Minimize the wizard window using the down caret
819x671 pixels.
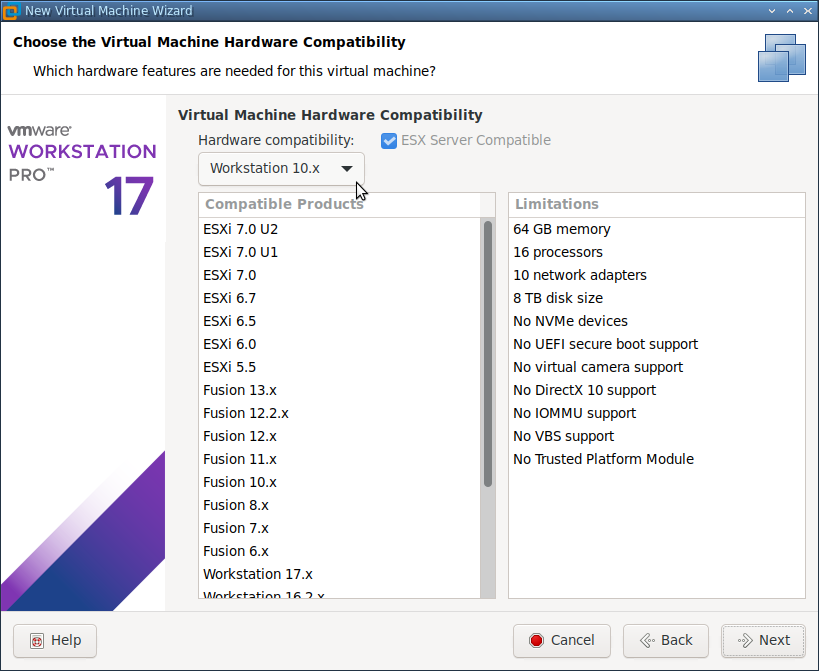click(x=772, y=11)
